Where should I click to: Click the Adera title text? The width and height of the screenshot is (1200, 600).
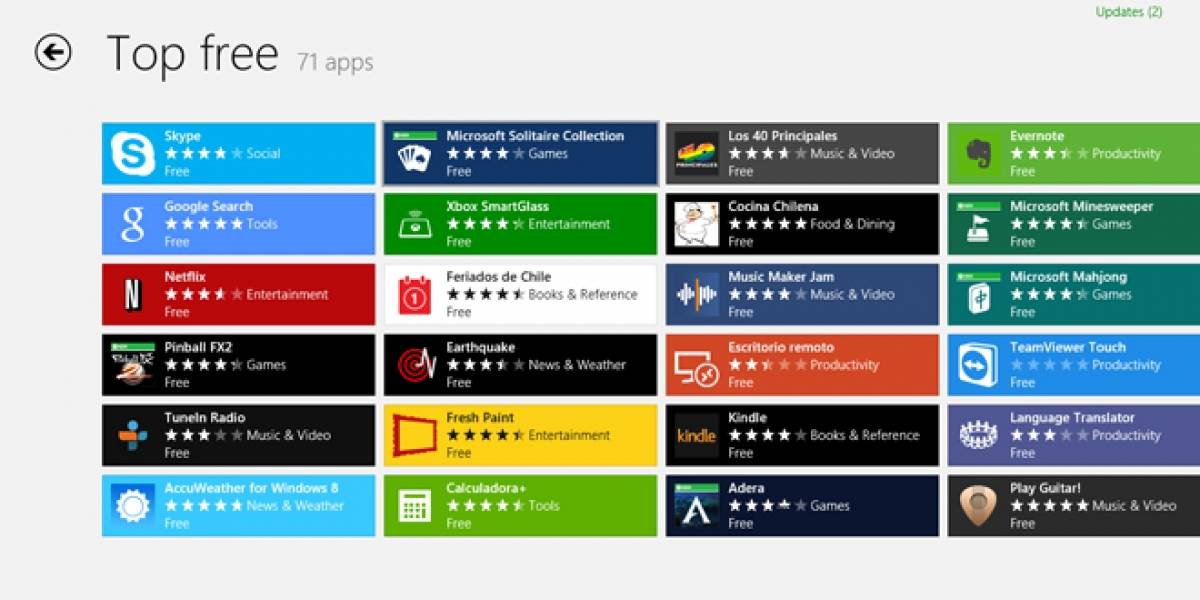coord(746,488)
